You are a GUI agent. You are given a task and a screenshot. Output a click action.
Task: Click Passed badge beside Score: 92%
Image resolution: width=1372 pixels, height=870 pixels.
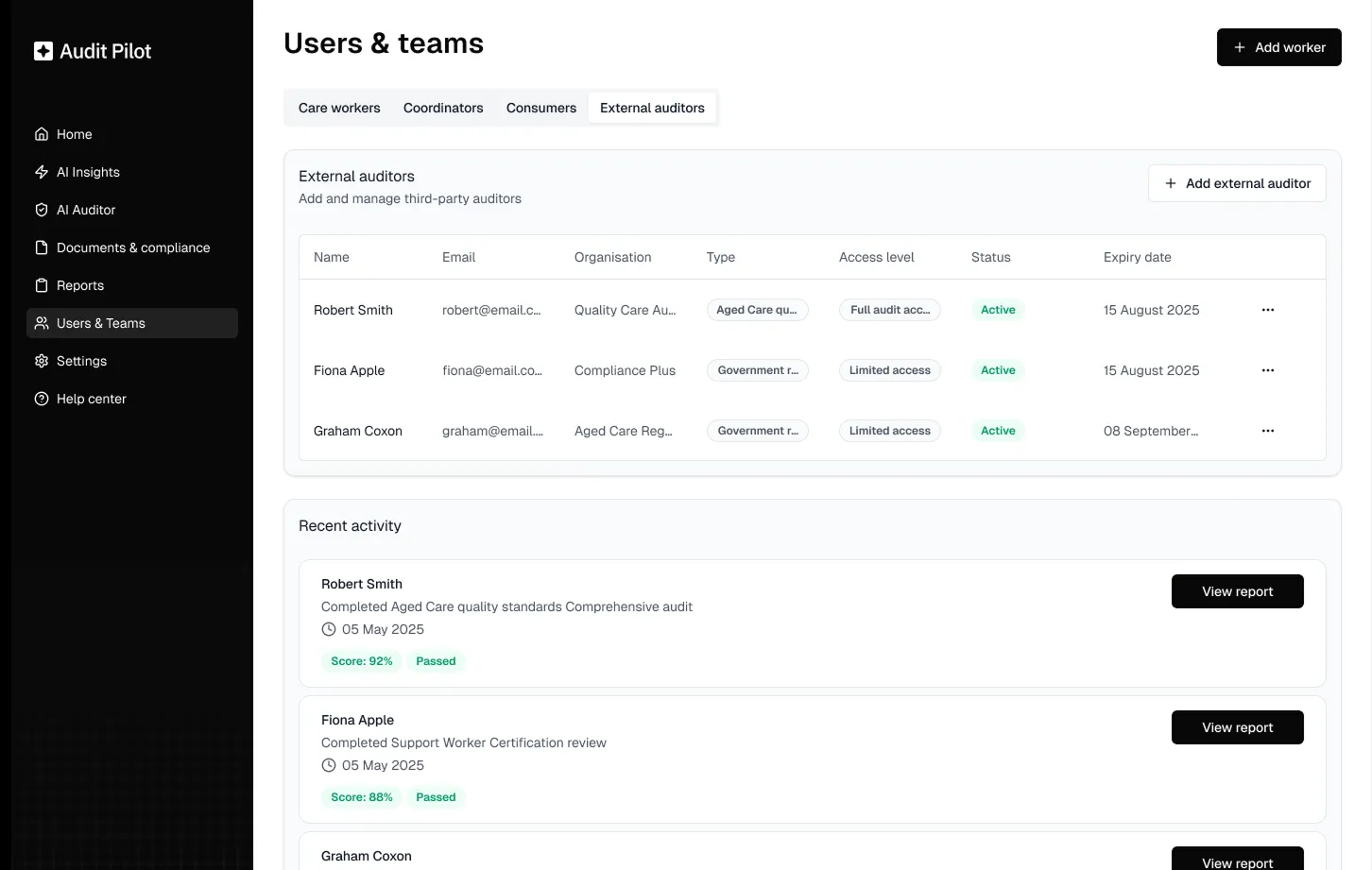click(x=436, y=661)
